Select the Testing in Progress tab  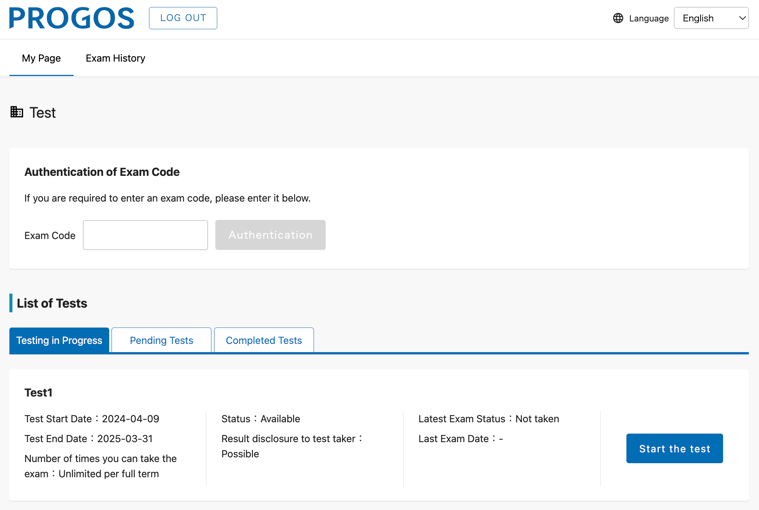59,340
